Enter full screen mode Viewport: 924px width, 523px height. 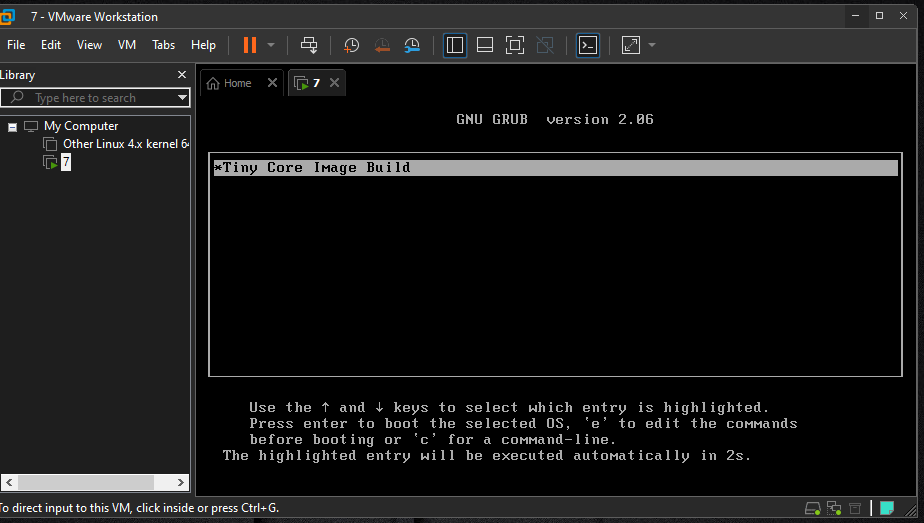click(515, 45)
